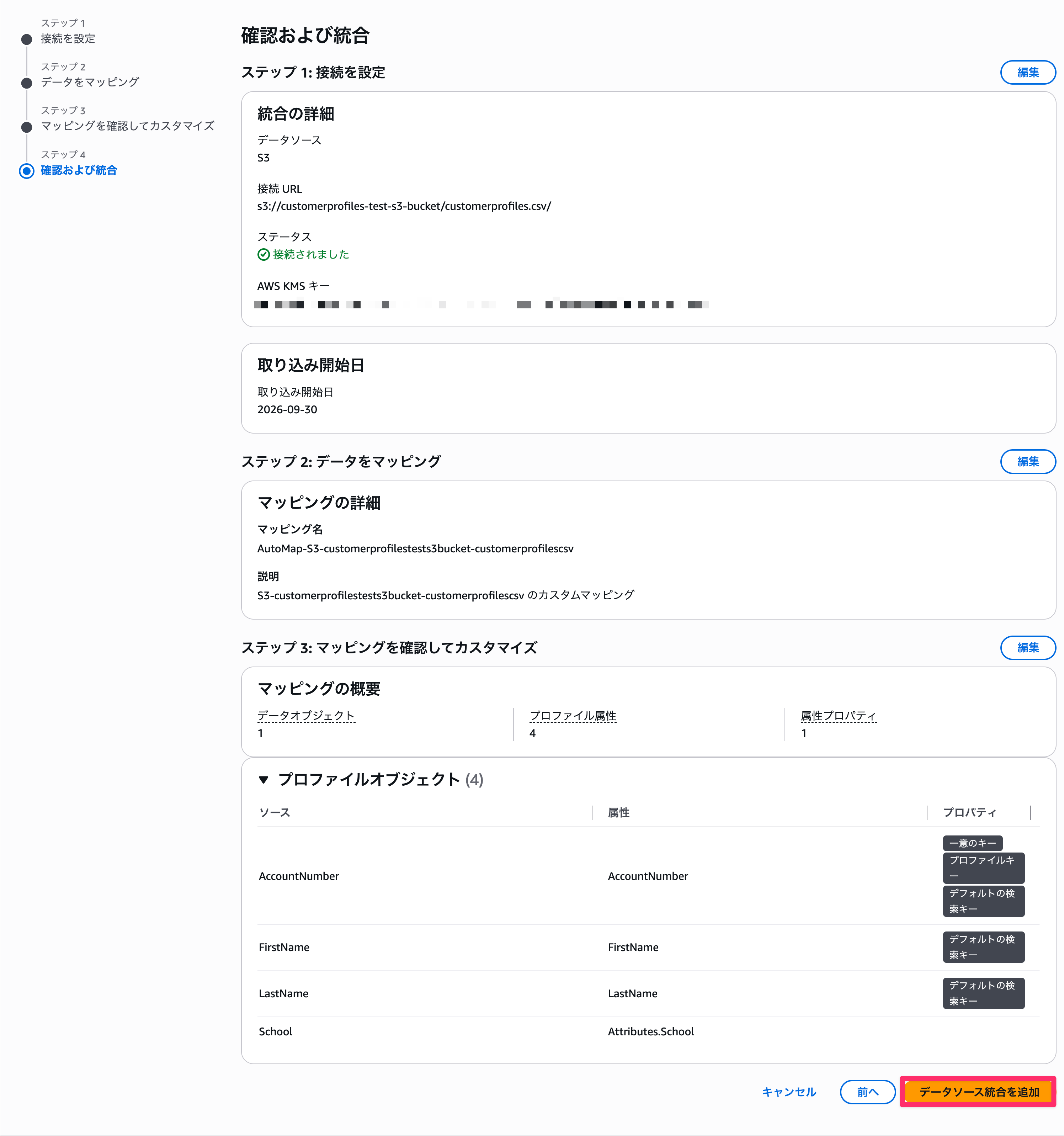Click the 'データソース統合を追加' button
Screen dimensions: 1064x1136
(978, 1092)
